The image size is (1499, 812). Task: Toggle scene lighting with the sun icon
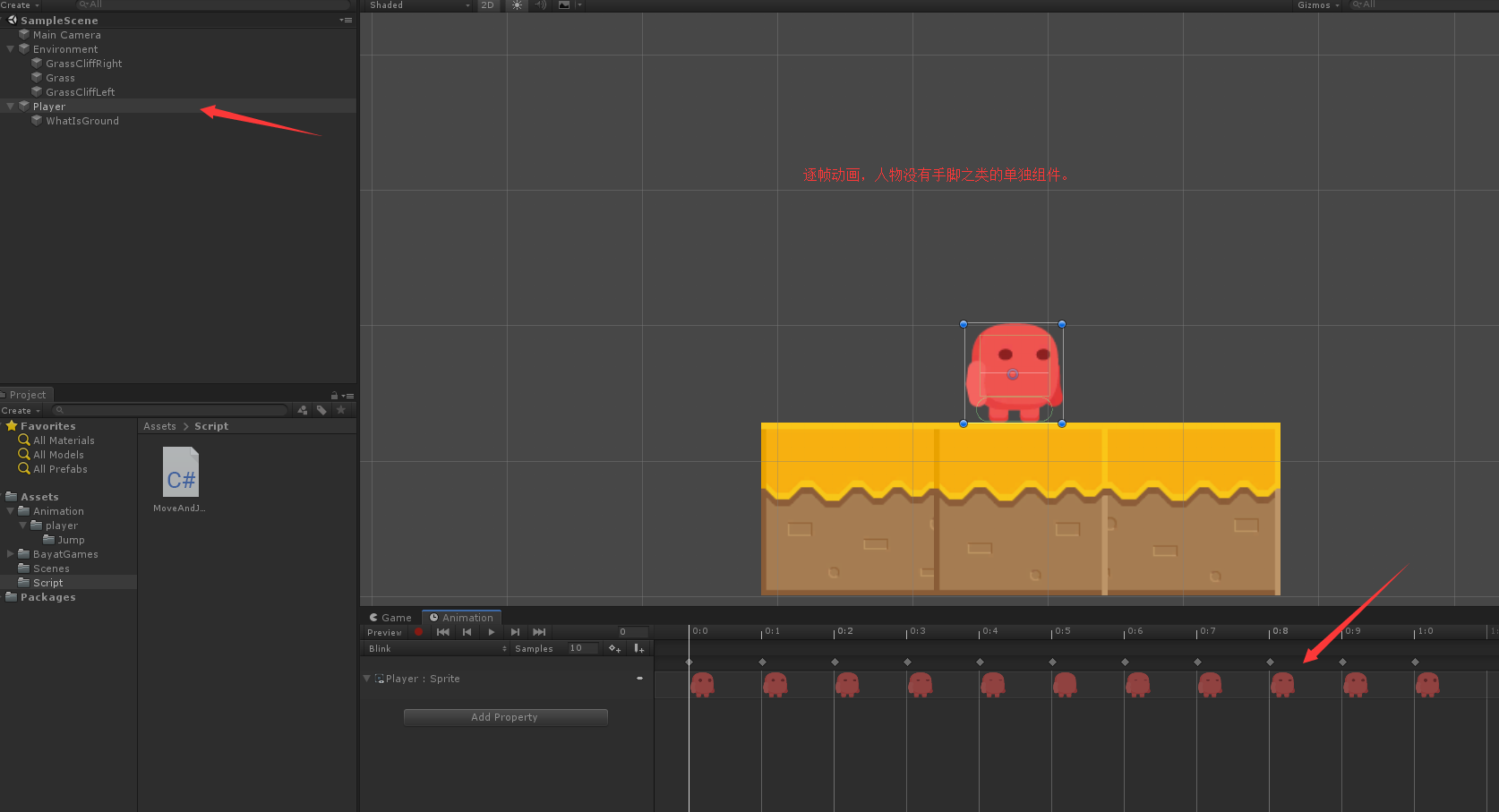517,5
